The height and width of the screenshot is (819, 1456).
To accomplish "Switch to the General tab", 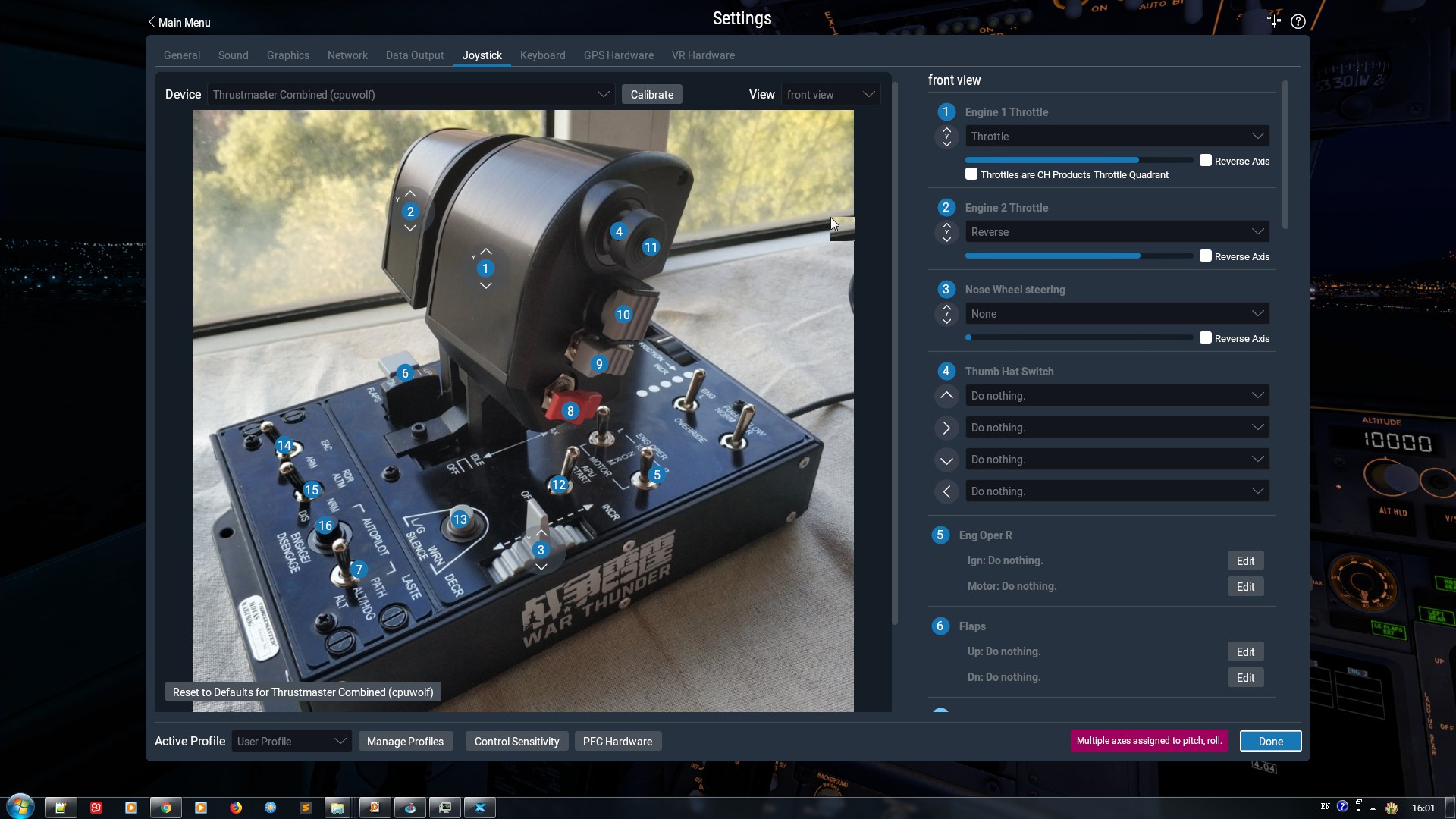I will pyautogui.click(x=182, y=55).
